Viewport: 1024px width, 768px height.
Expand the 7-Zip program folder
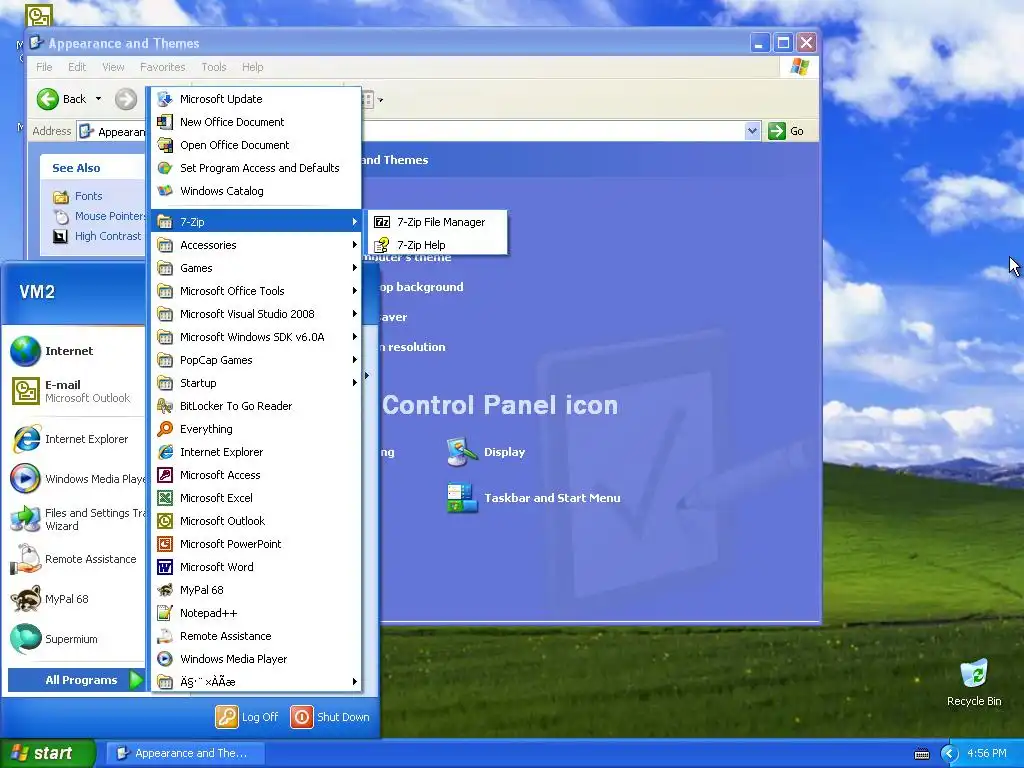[x=256, y=222]
